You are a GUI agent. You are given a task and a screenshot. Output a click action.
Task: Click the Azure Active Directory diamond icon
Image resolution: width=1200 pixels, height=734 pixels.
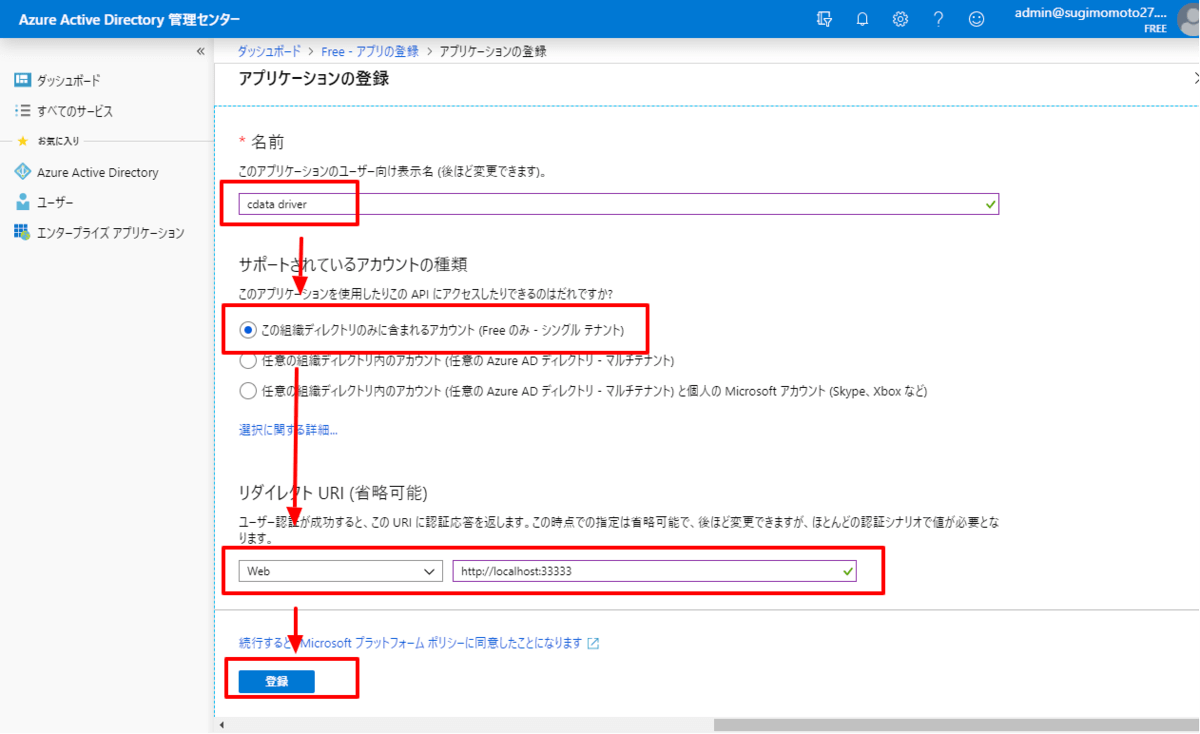22,172
